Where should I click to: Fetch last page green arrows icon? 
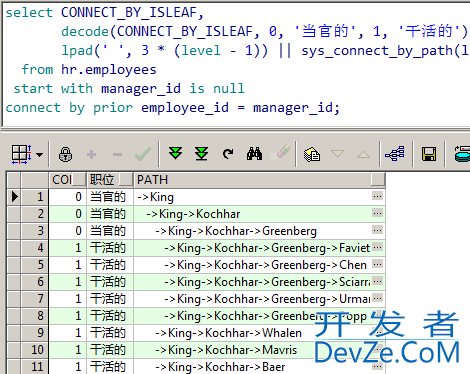point(202,154)
